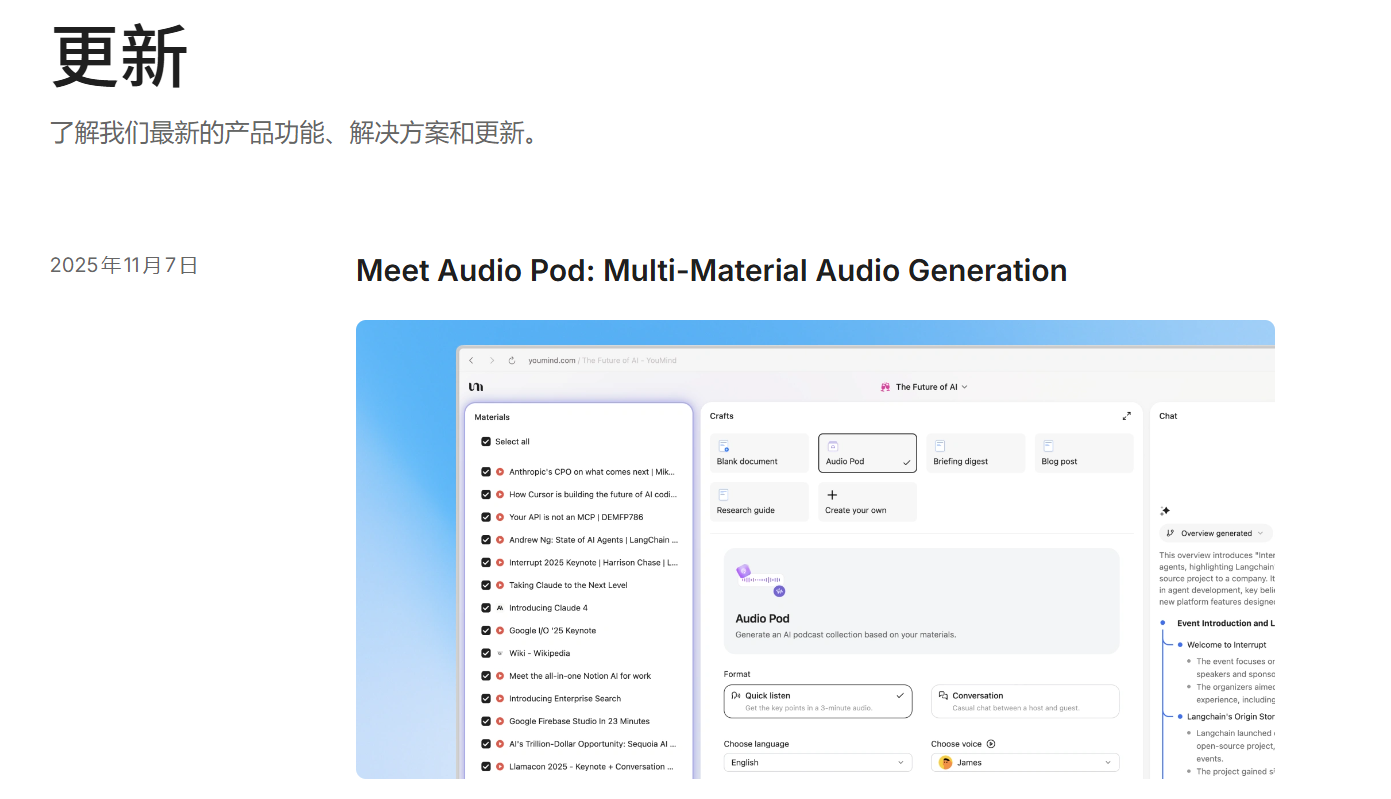Click the Blog post card icon
Image resolution: width=1391 pixels, height=799 pixels.
1048,446
